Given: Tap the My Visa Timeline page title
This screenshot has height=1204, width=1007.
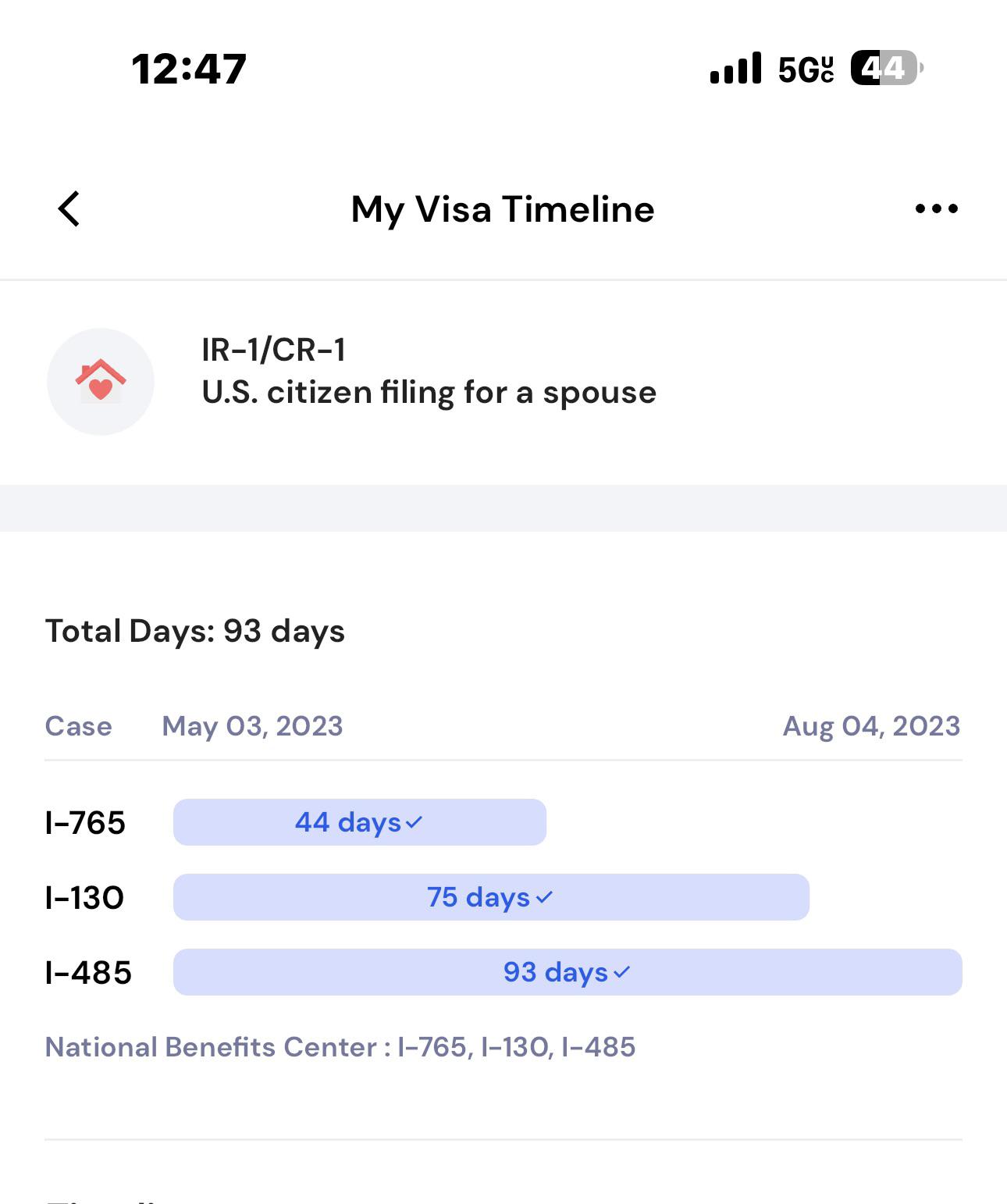Looking at the screenshot, I should (x=503, y=209).
